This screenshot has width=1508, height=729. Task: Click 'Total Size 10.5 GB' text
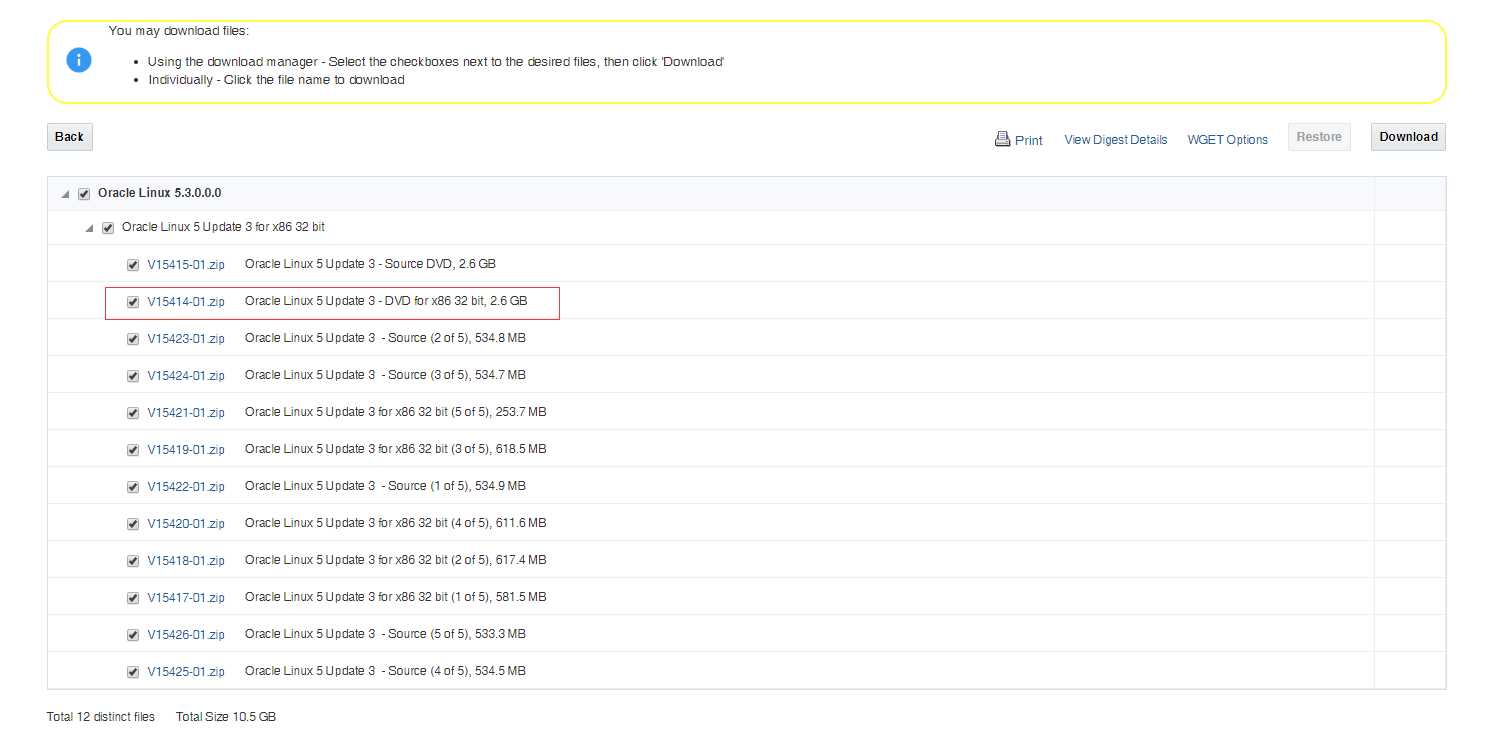click(x=226, y=717)
